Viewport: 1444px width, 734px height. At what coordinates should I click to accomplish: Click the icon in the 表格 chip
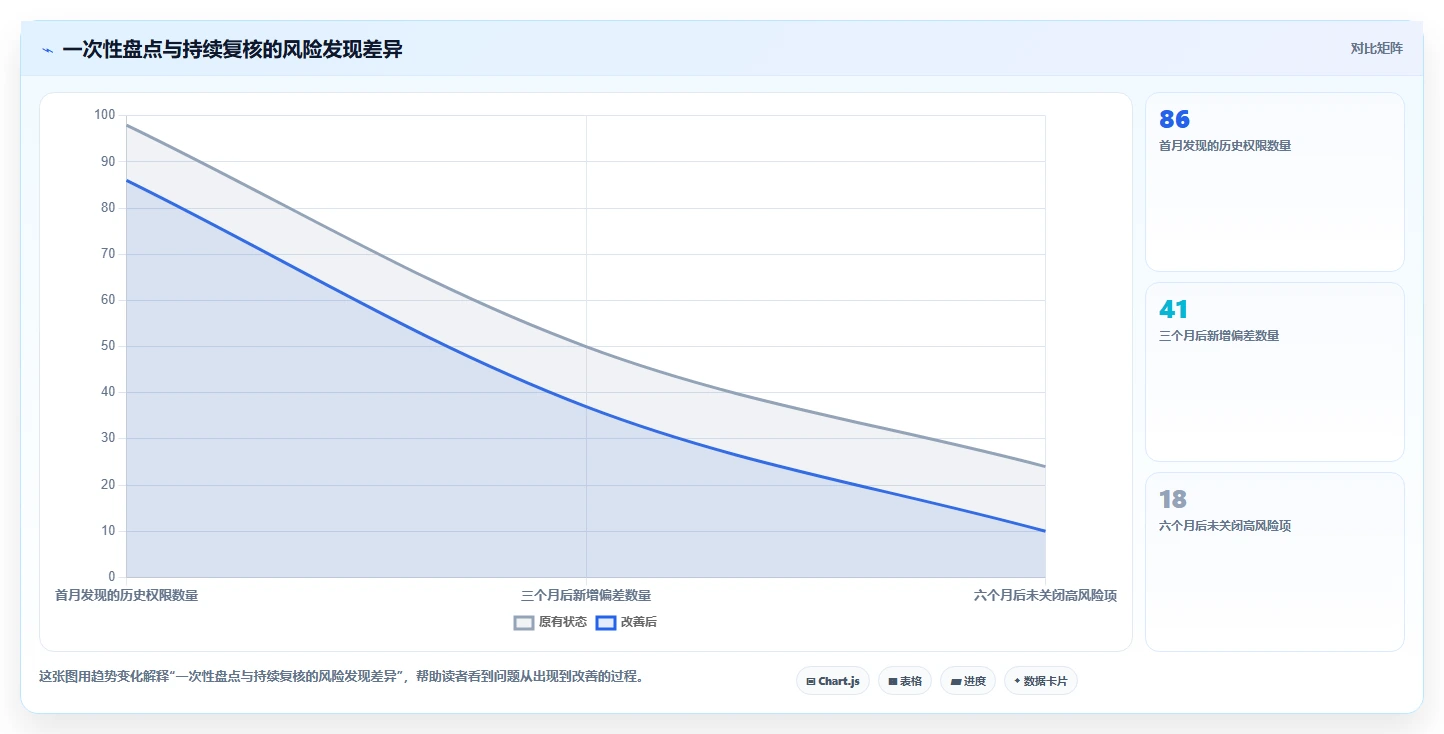point(893,681)
